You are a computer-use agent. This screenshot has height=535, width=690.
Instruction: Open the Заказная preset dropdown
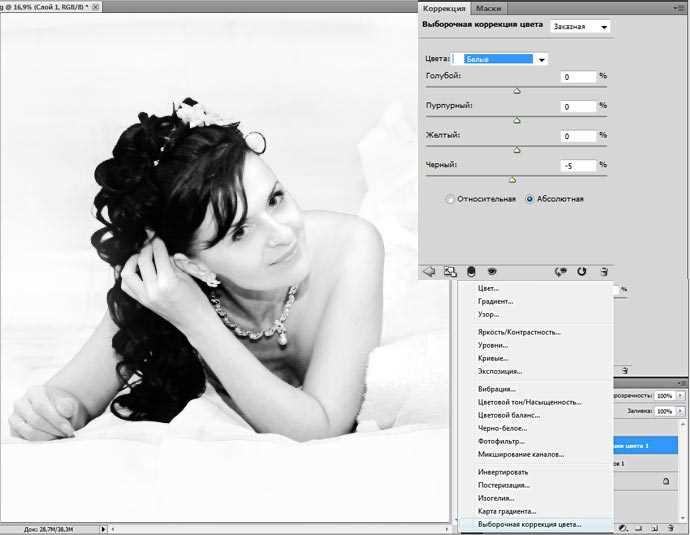click(x=580, y=27)
